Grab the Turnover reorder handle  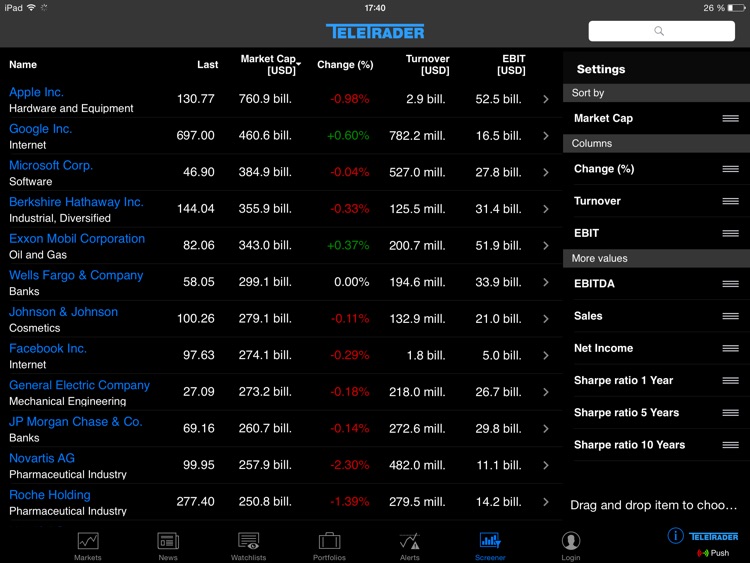(x=730, y=201)
